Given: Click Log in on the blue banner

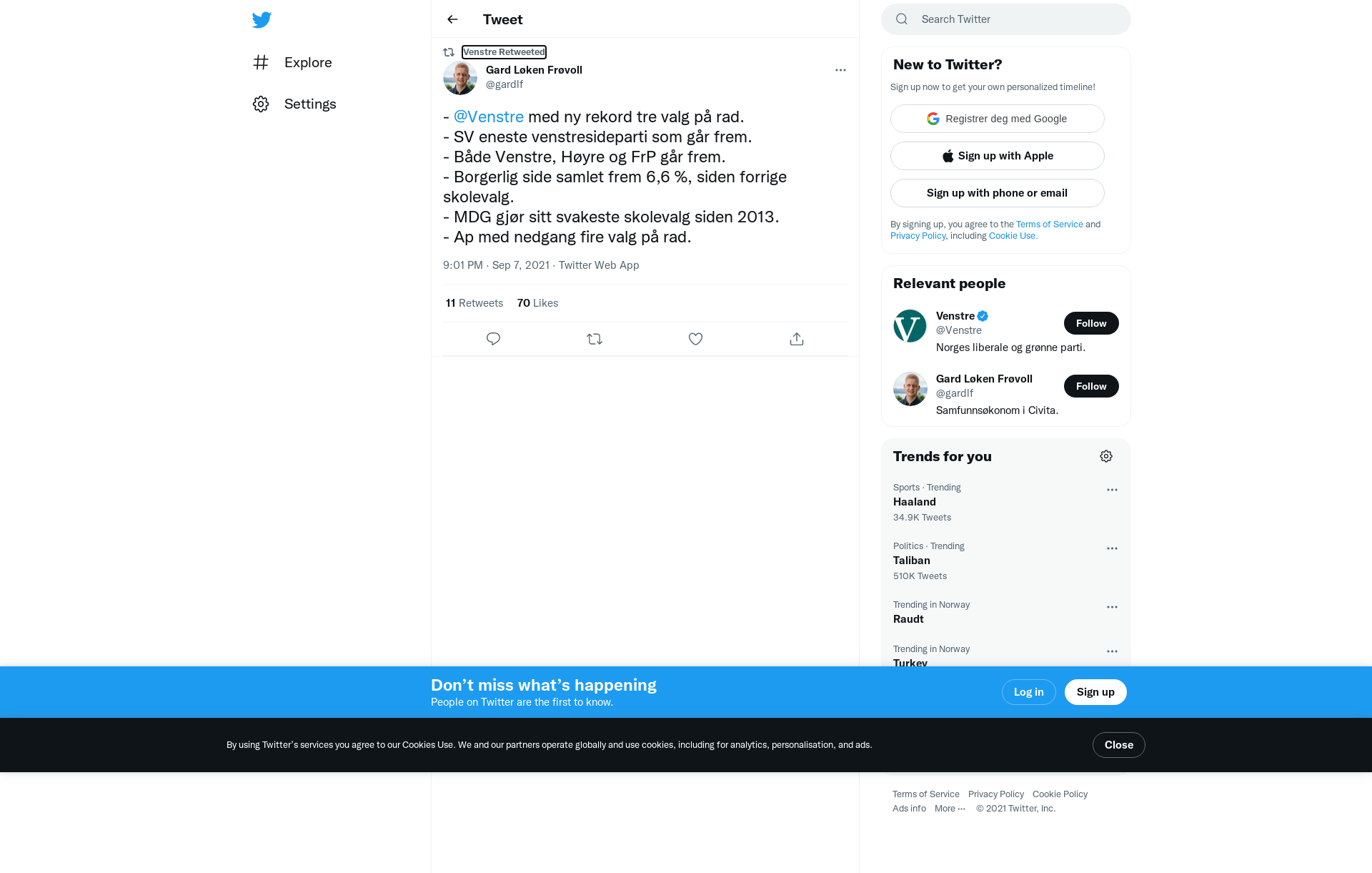Looking at the screenshot, I should [x=1028, y=692].
